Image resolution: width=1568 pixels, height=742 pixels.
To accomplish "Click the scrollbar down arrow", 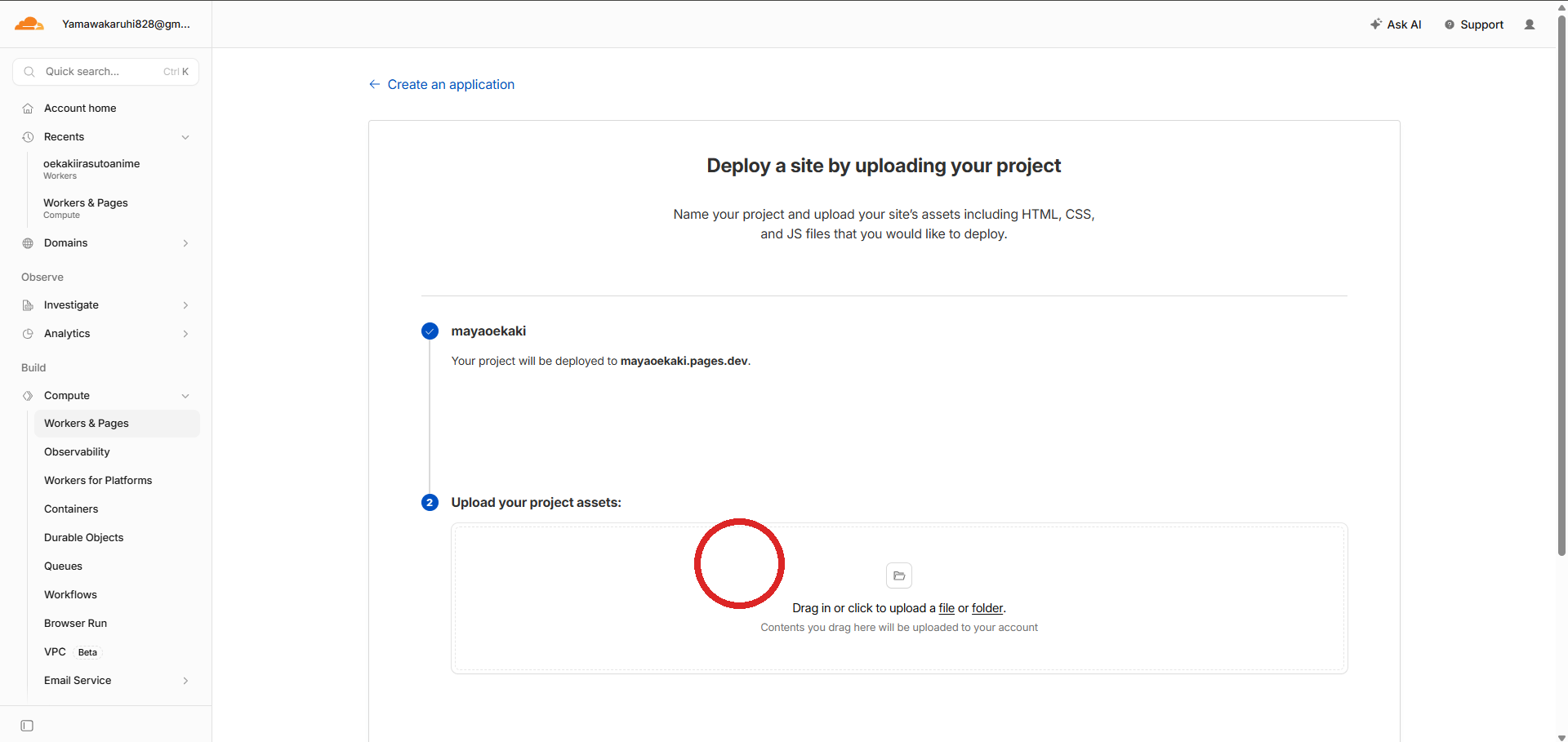I will coord(1561,737).
